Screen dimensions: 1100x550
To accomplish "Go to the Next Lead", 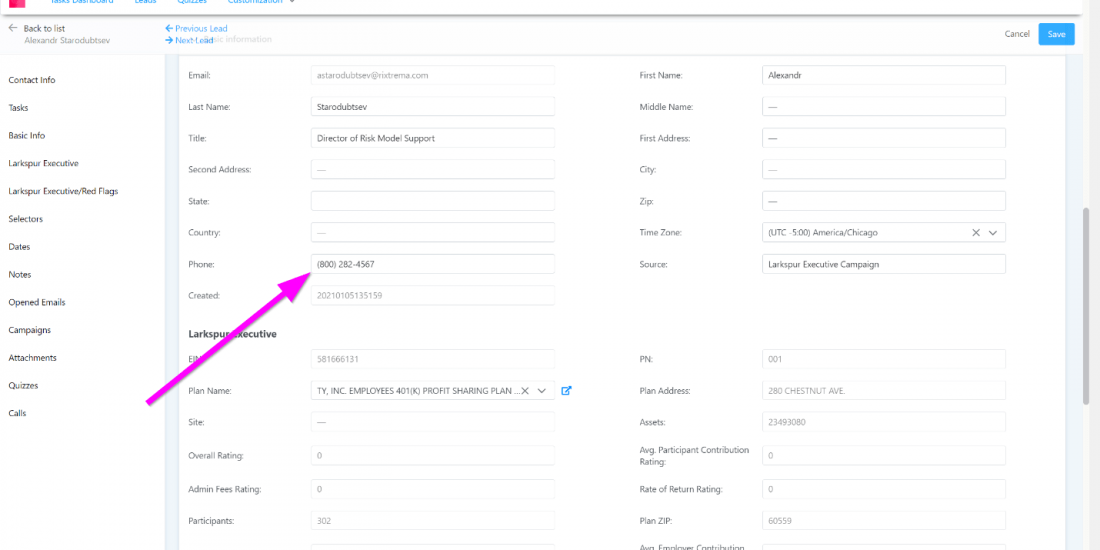I will (189, 40).
